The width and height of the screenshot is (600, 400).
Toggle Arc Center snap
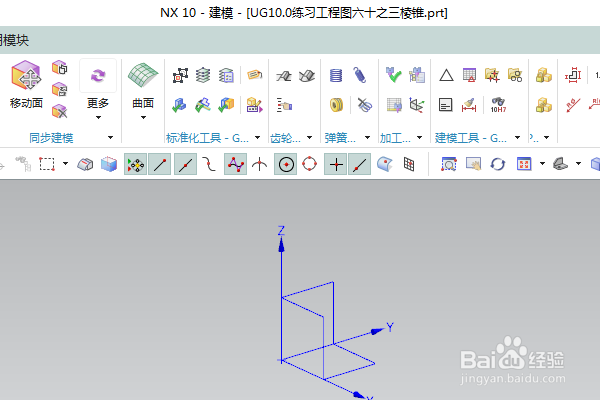[x=286, y=165]
